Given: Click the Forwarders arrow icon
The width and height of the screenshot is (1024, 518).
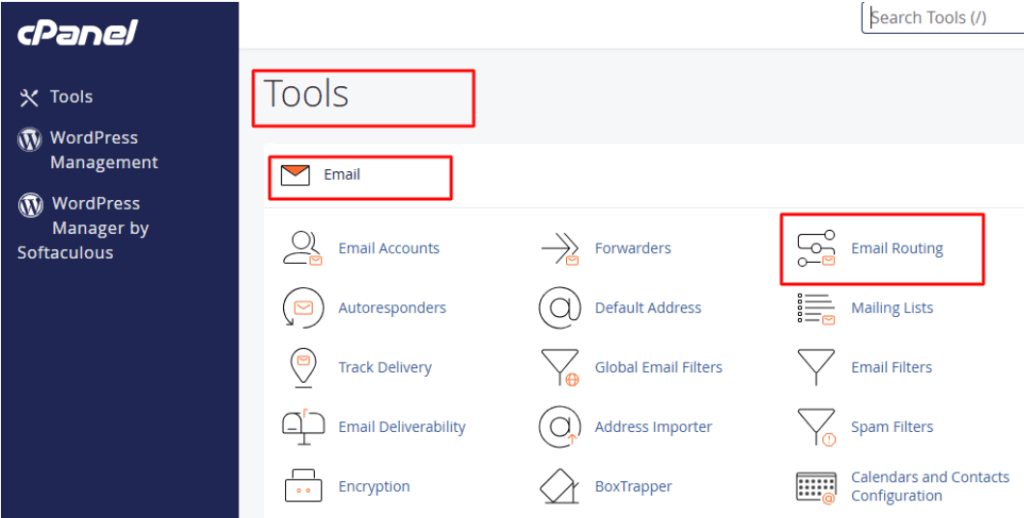Looking at the screenshot, I should (x=560, y=249).
